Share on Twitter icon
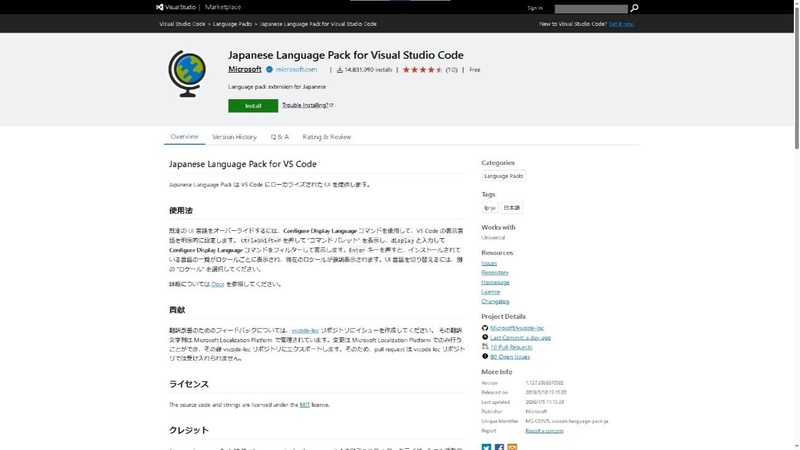The width and height of the screenshot is (800, 450). coord(486,447)
